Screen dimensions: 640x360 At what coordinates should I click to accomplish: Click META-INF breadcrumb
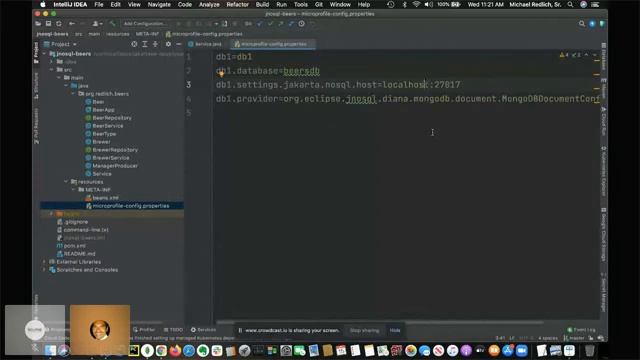(x=147, y=34)
